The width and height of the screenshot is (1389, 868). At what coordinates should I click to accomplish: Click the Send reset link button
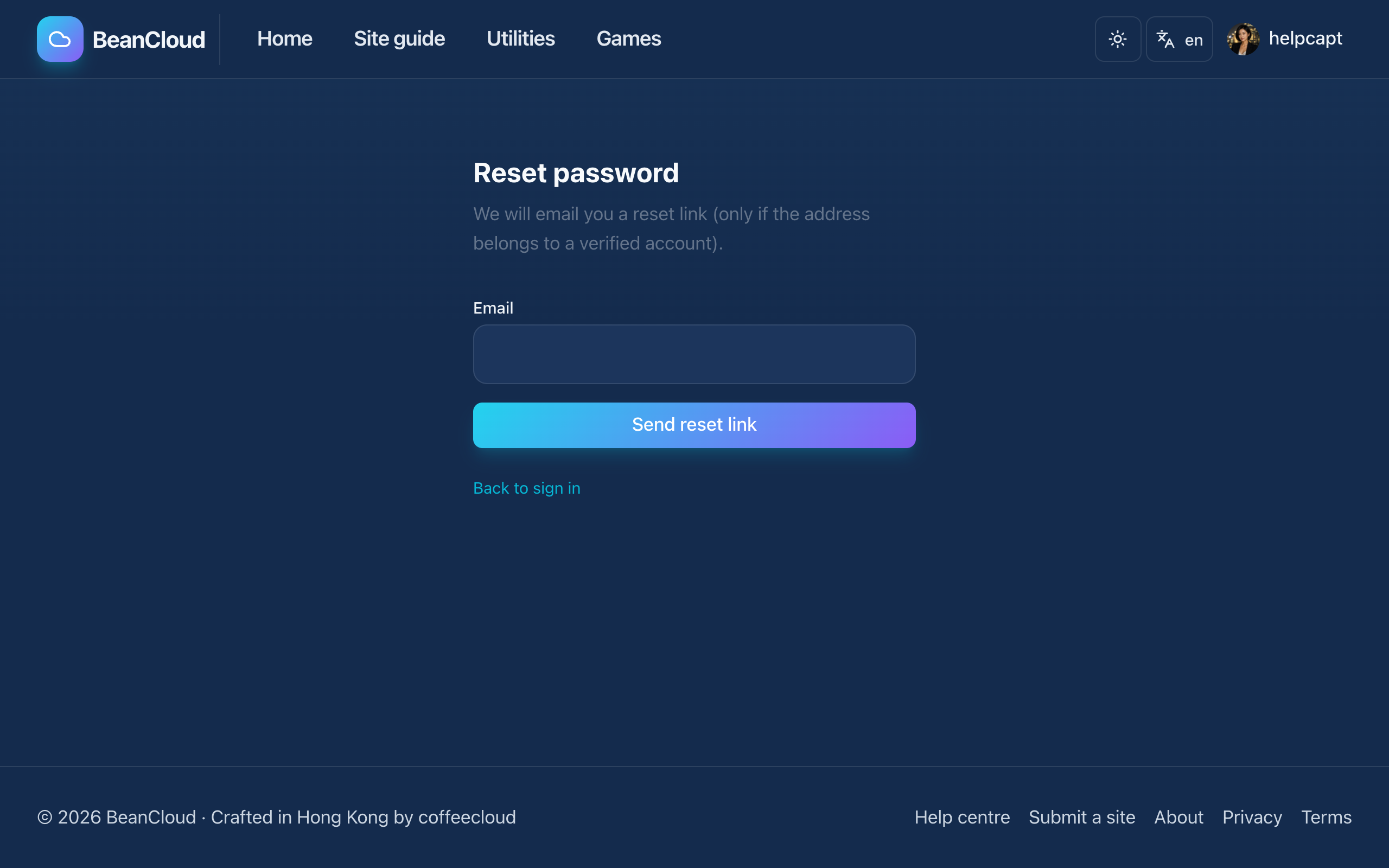pos(694,425)
